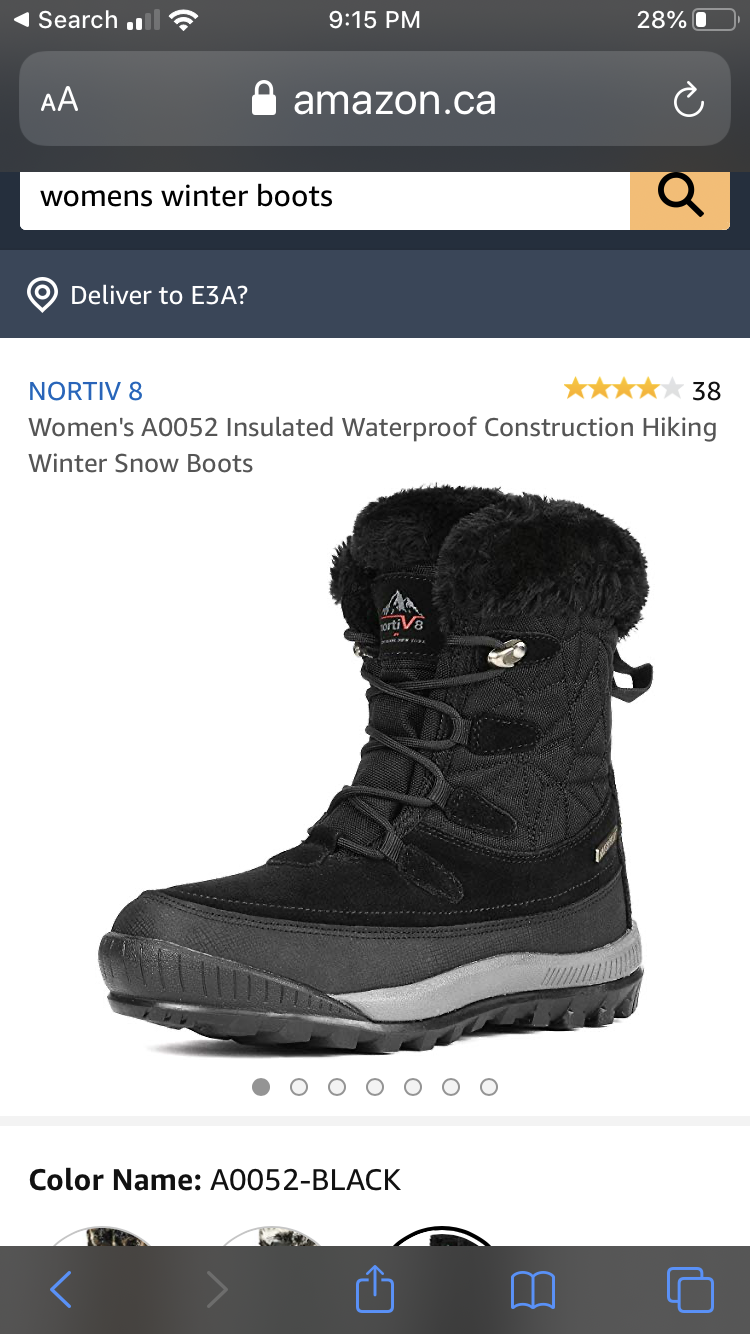
Task: Open the bookmarks book icon
Action: [532, 1291]
